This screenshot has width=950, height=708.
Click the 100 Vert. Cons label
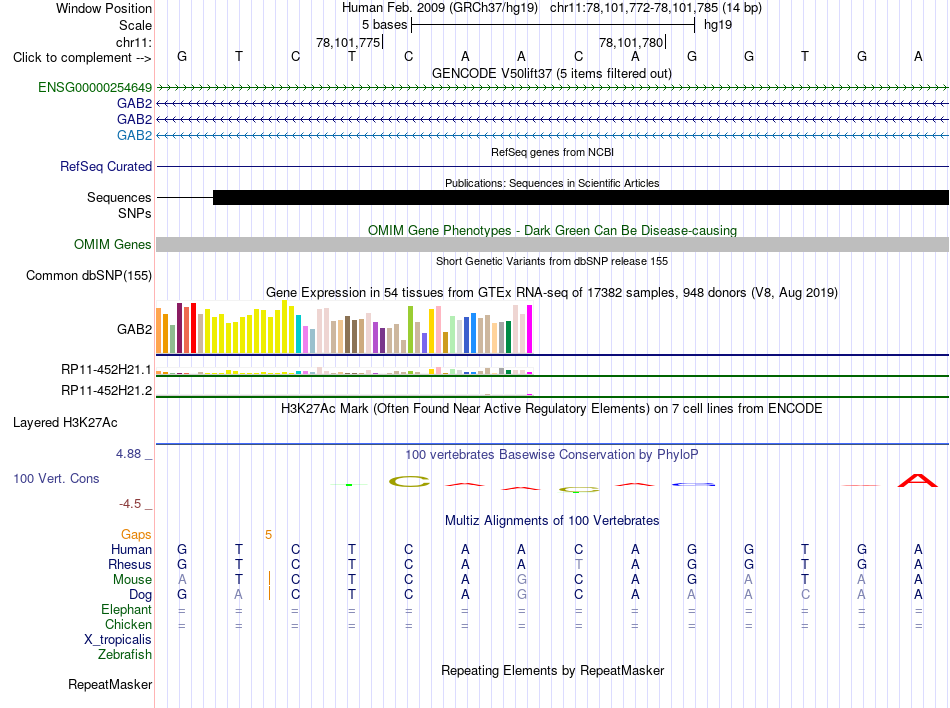(x=56, y=478)
